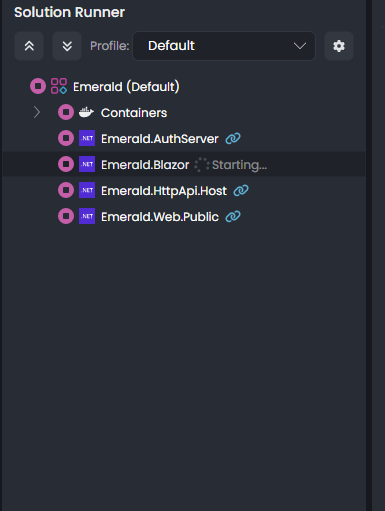Click the collapse all double-up-arrow button
The height and width of the screenshot is (511, 385).
pyautogui.click(x=29, y=46)
